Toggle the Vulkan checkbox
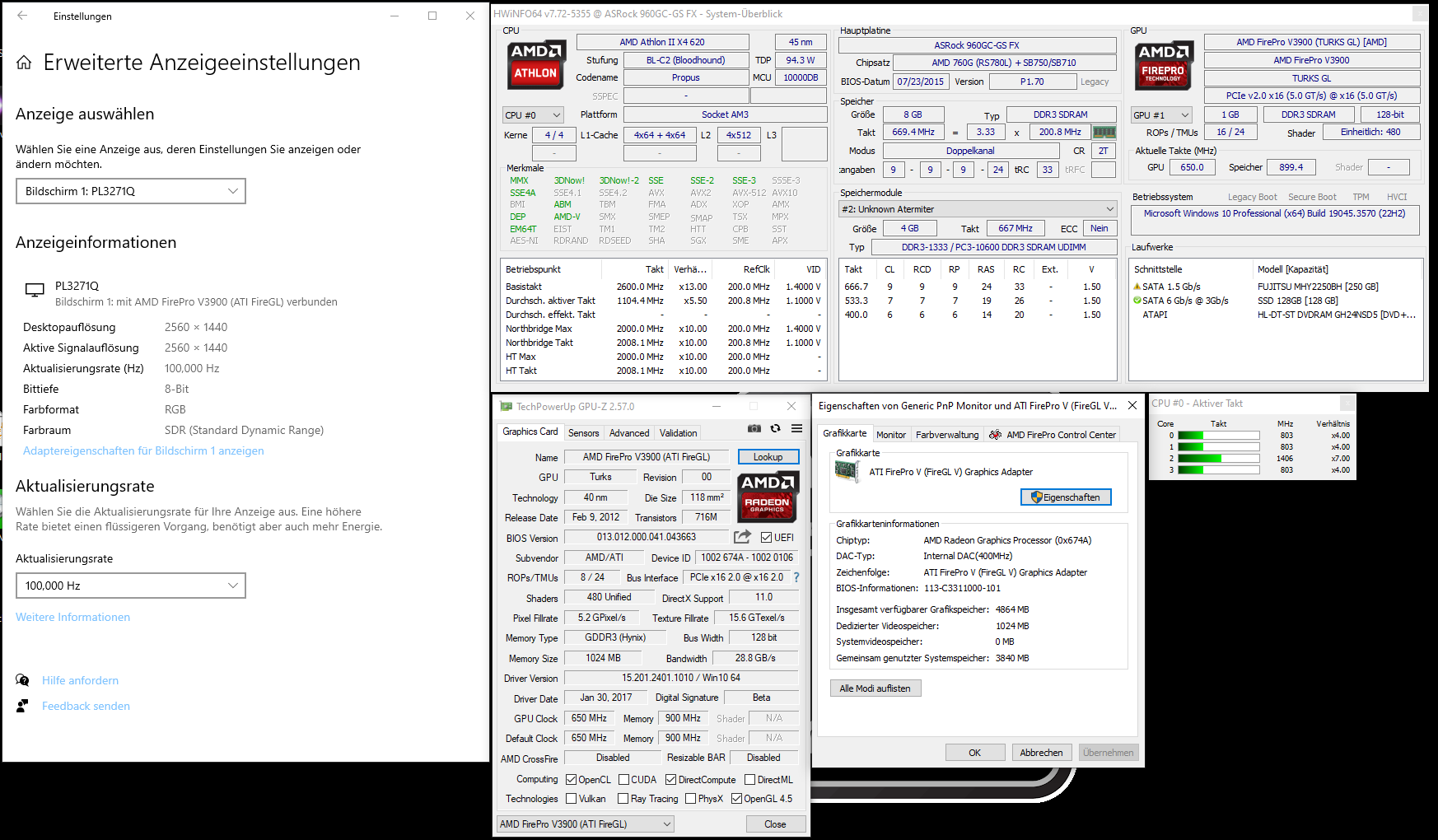1438x840 pixels. tap(572, 798)
